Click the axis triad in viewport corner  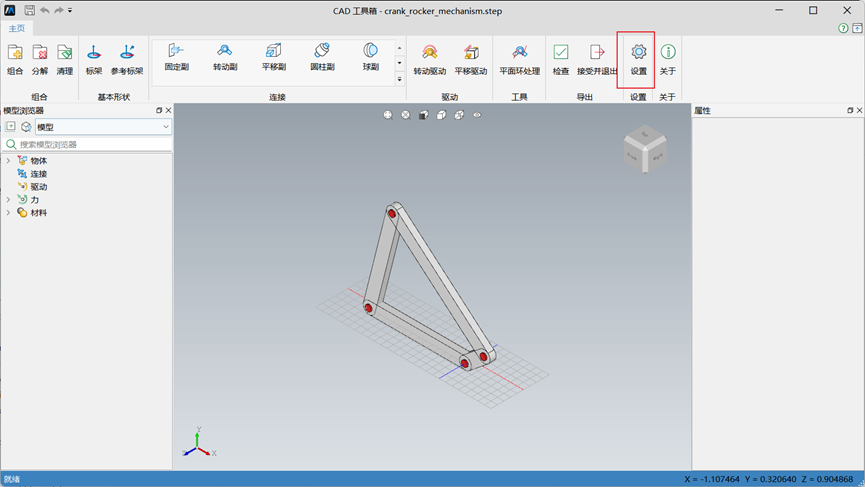coord(199,443)
